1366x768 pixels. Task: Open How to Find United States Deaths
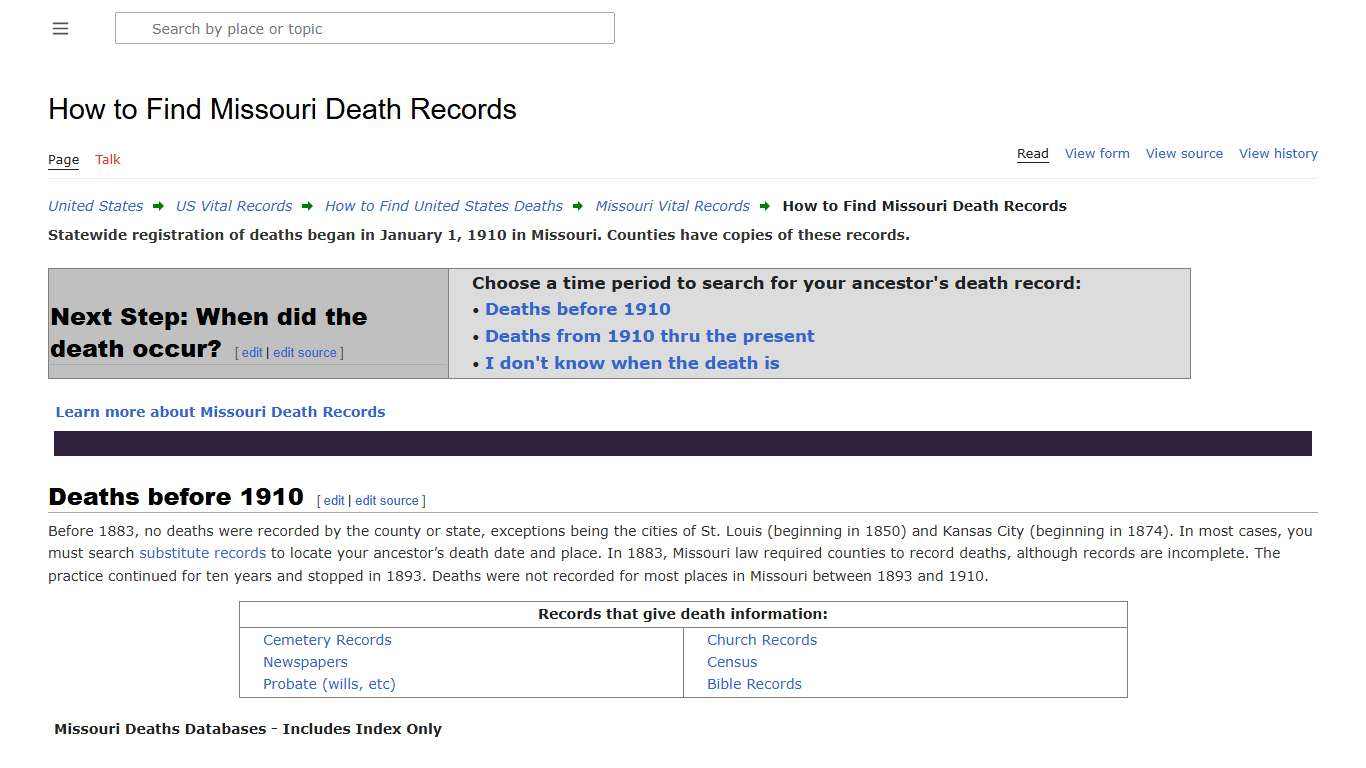point(443,206)
